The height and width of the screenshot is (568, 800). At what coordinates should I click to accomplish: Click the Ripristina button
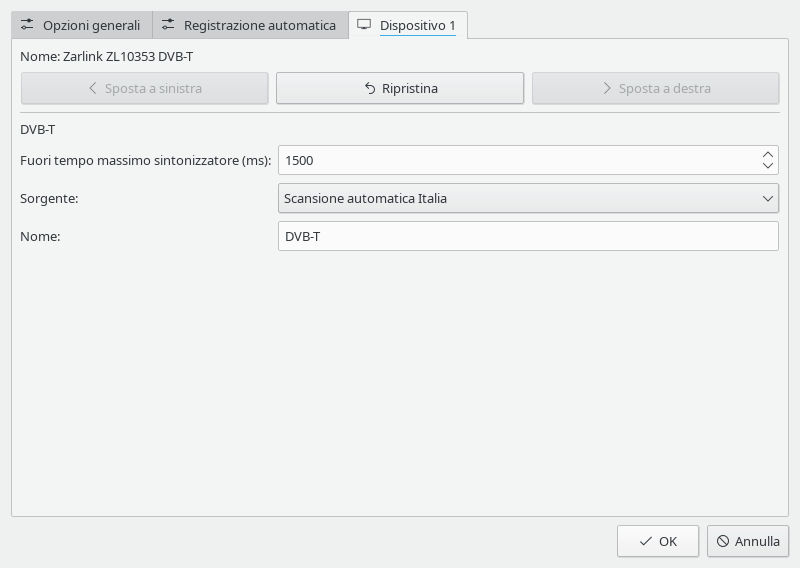click(400, 88)
